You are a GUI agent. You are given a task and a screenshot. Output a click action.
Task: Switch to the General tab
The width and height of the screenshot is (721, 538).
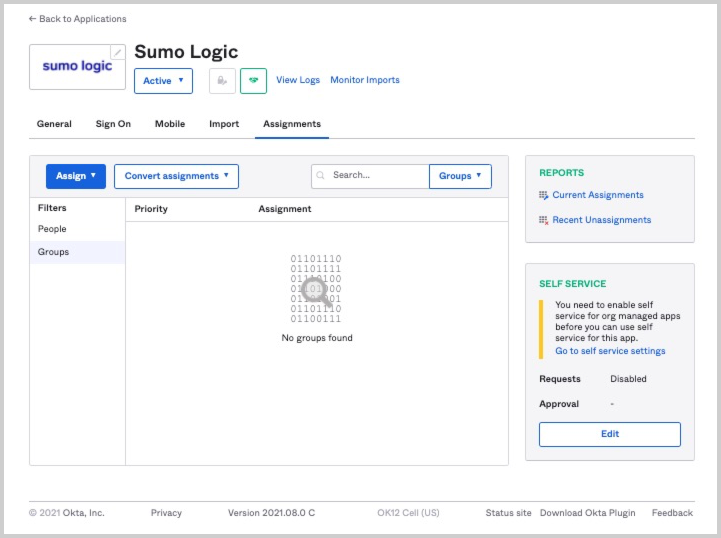(54, 124)
